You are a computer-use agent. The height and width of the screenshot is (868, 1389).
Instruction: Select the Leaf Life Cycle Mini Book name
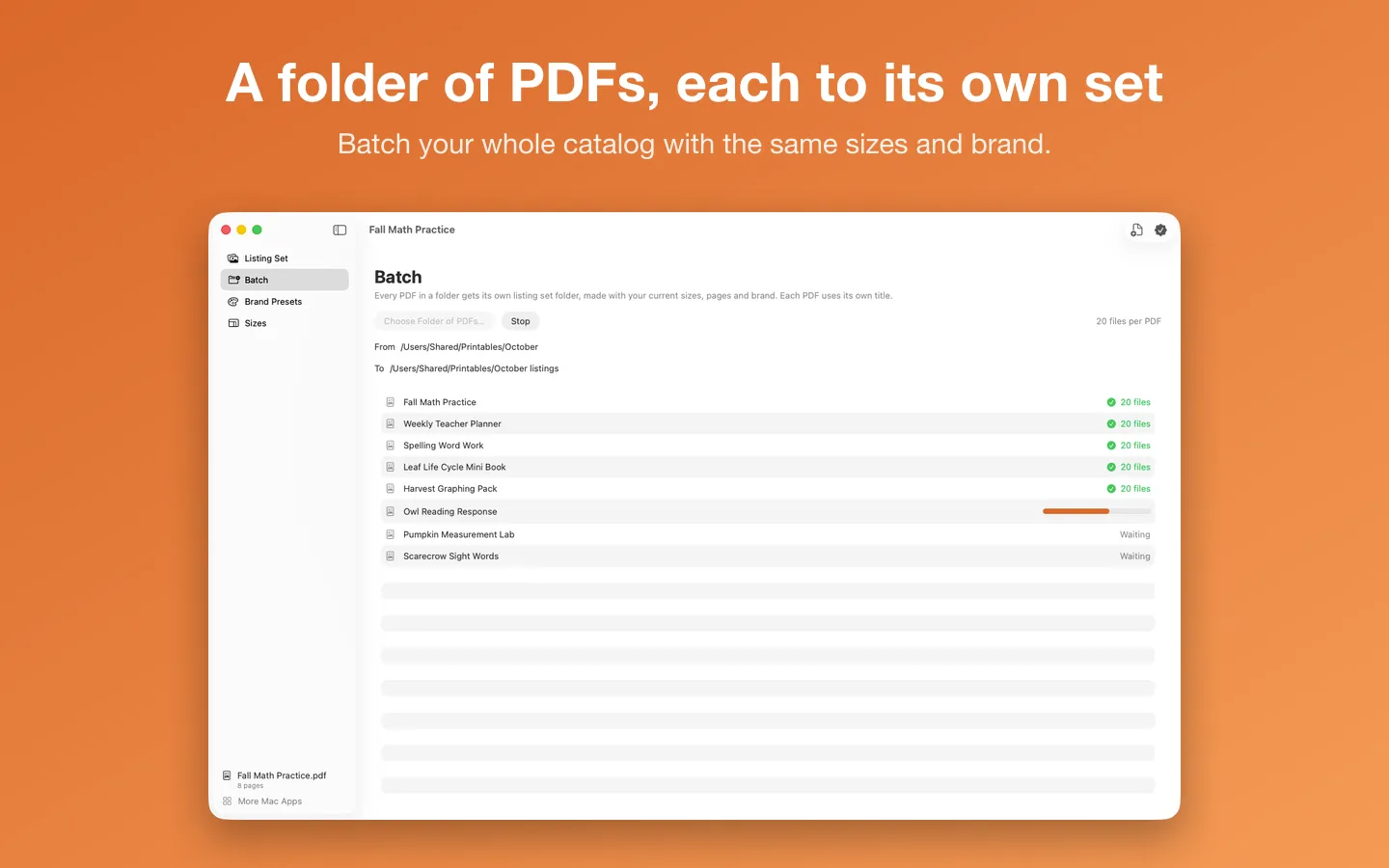tap(454, 467)
